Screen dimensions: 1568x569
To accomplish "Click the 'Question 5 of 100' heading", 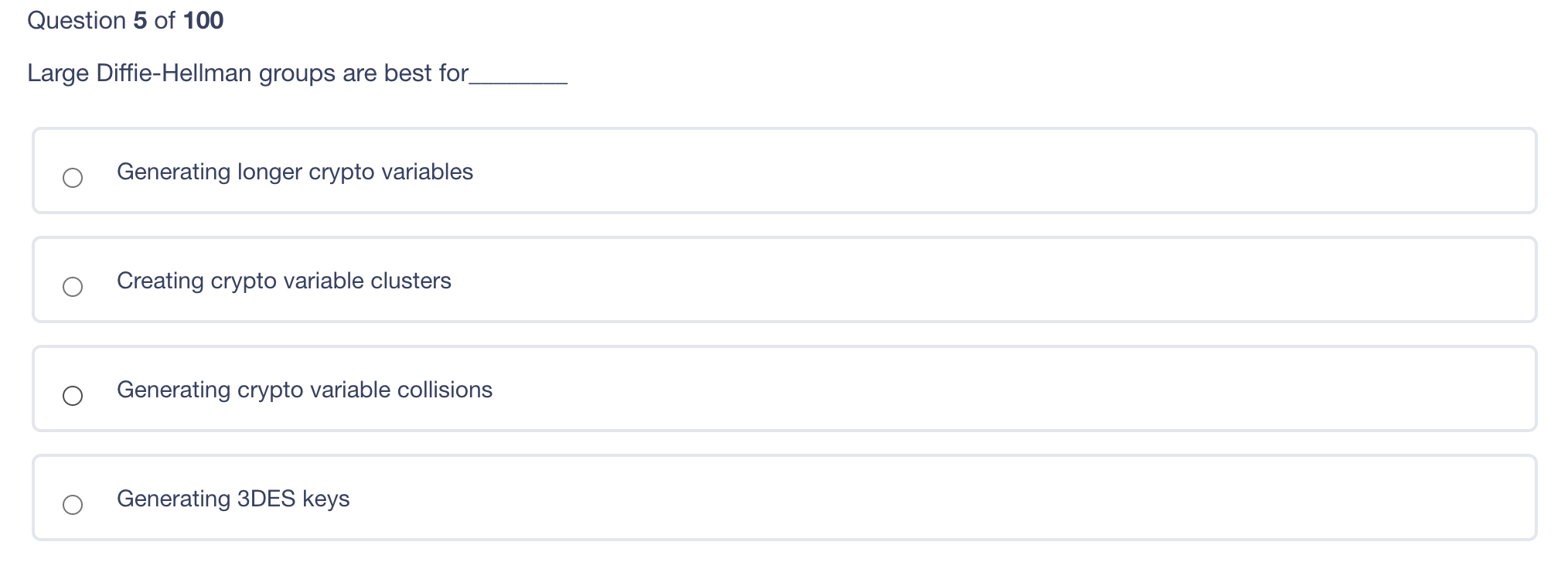I will [x=125, y=20].
